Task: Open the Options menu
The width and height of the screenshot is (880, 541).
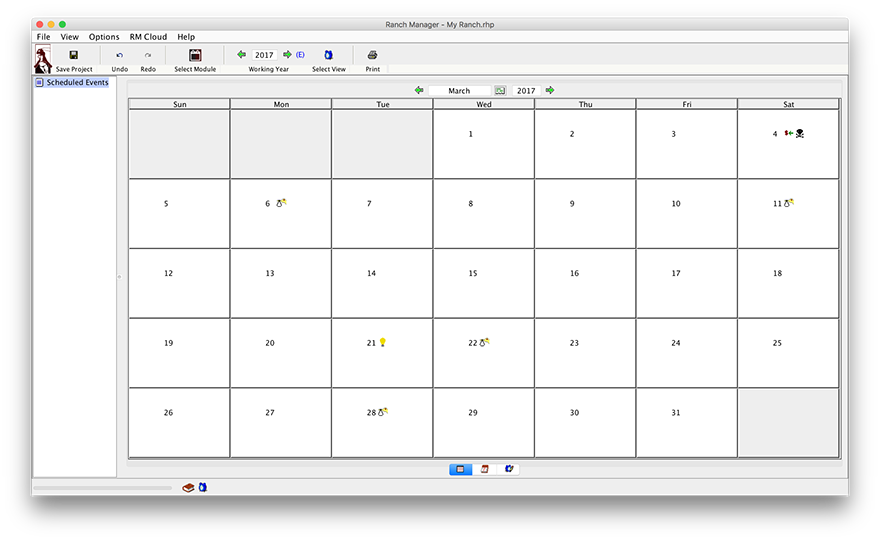Action: [x=104, y=37]
